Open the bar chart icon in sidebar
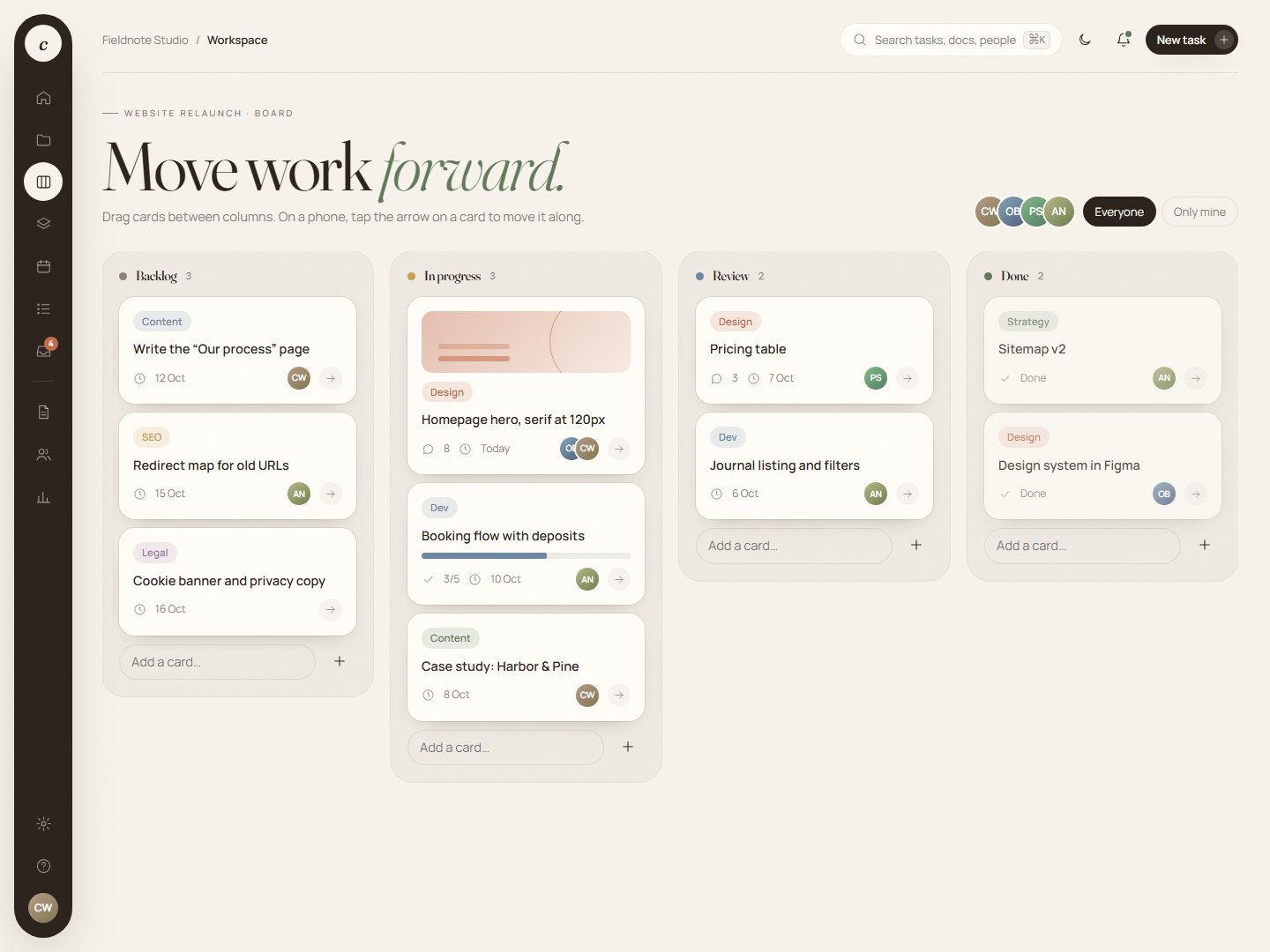Viewport: 1270px width, 952px height. point(43,497)
